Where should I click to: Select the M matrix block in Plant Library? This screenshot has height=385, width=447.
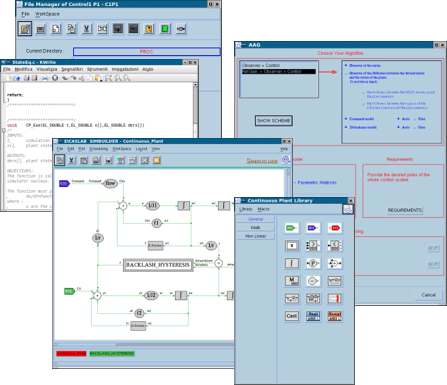(x=292, y=281)
